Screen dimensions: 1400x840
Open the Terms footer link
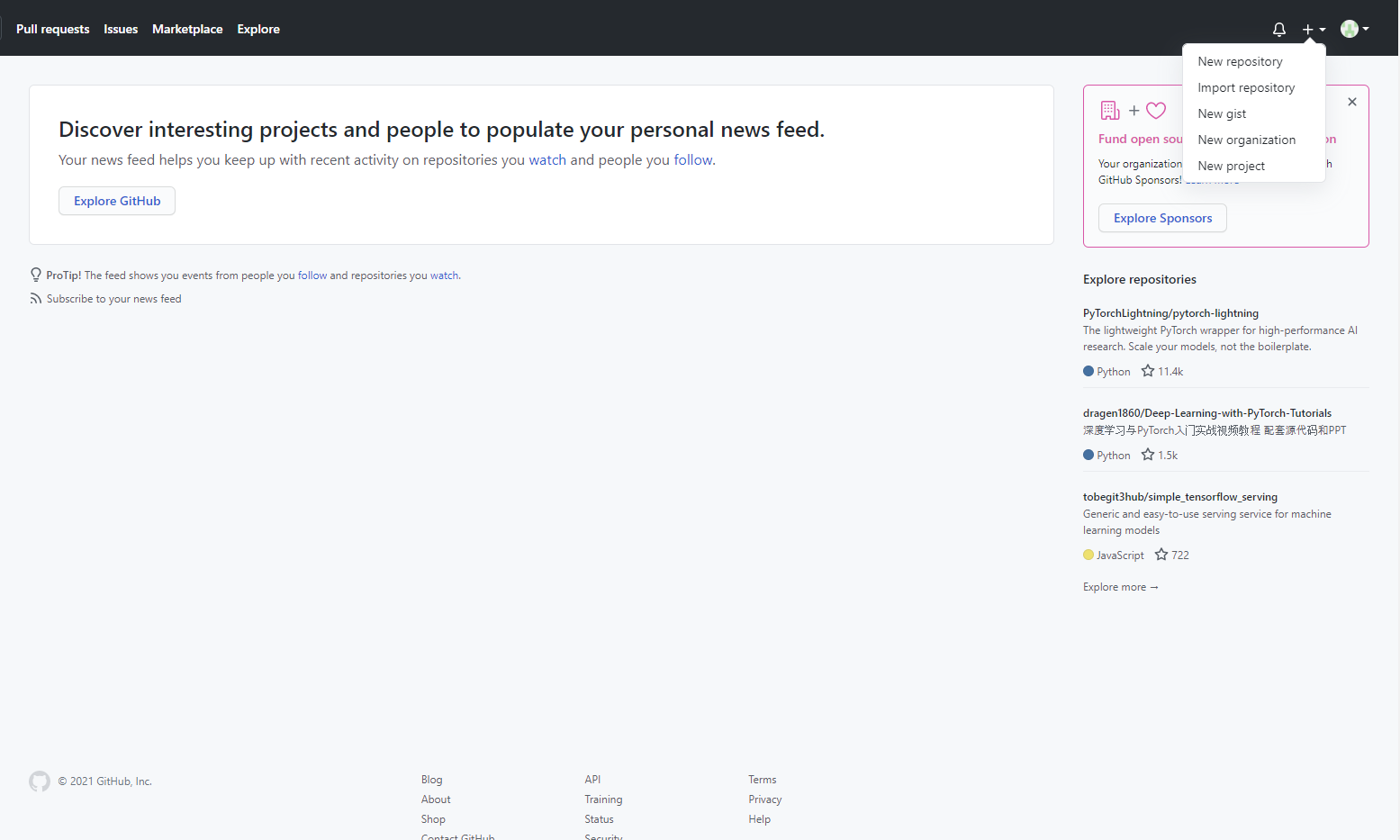pos(762,780)
